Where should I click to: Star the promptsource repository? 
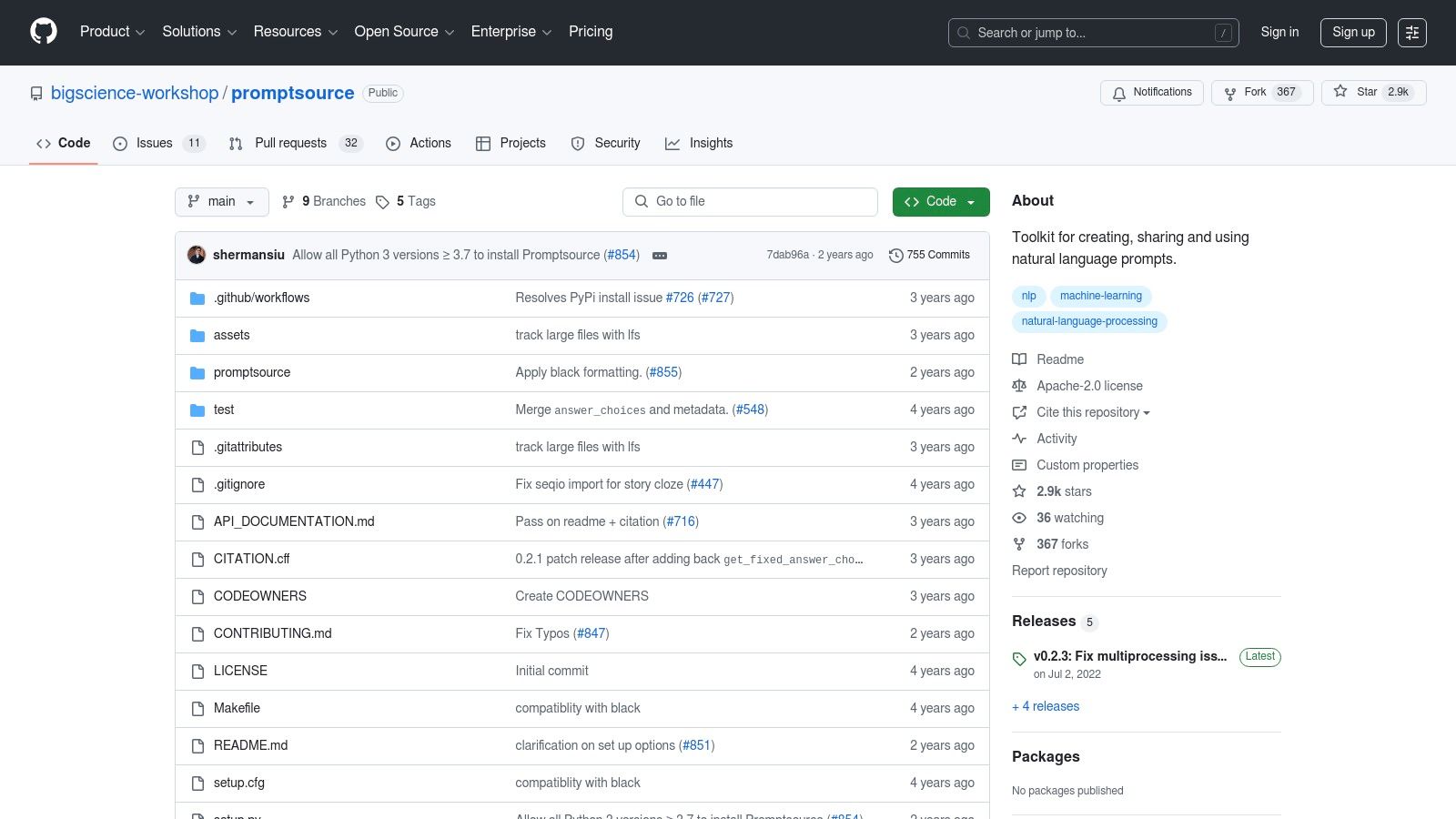tap(1373, 93)
